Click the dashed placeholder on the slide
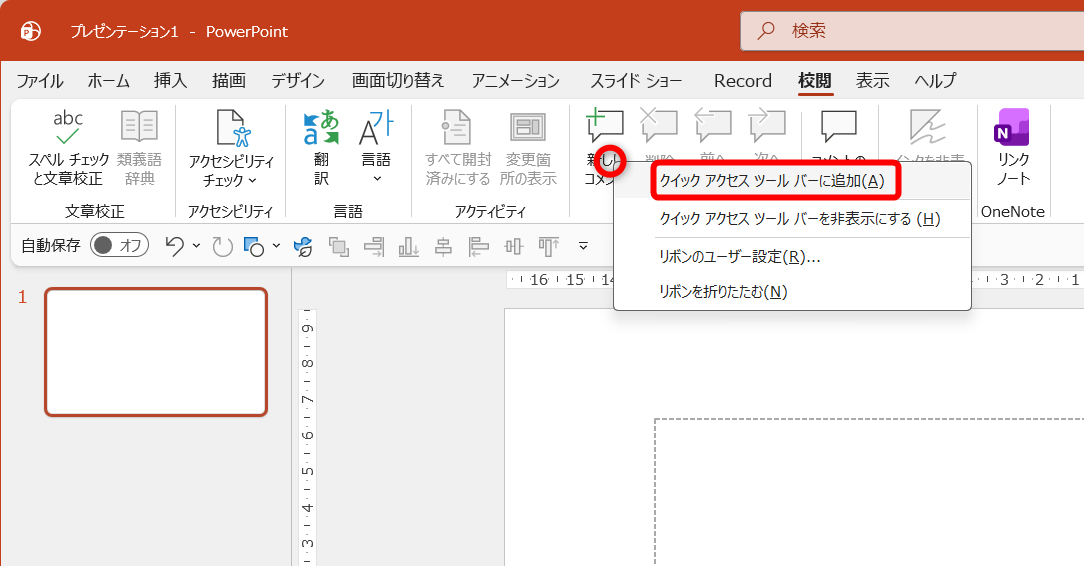1084x566 pixels. coord(869,492)
